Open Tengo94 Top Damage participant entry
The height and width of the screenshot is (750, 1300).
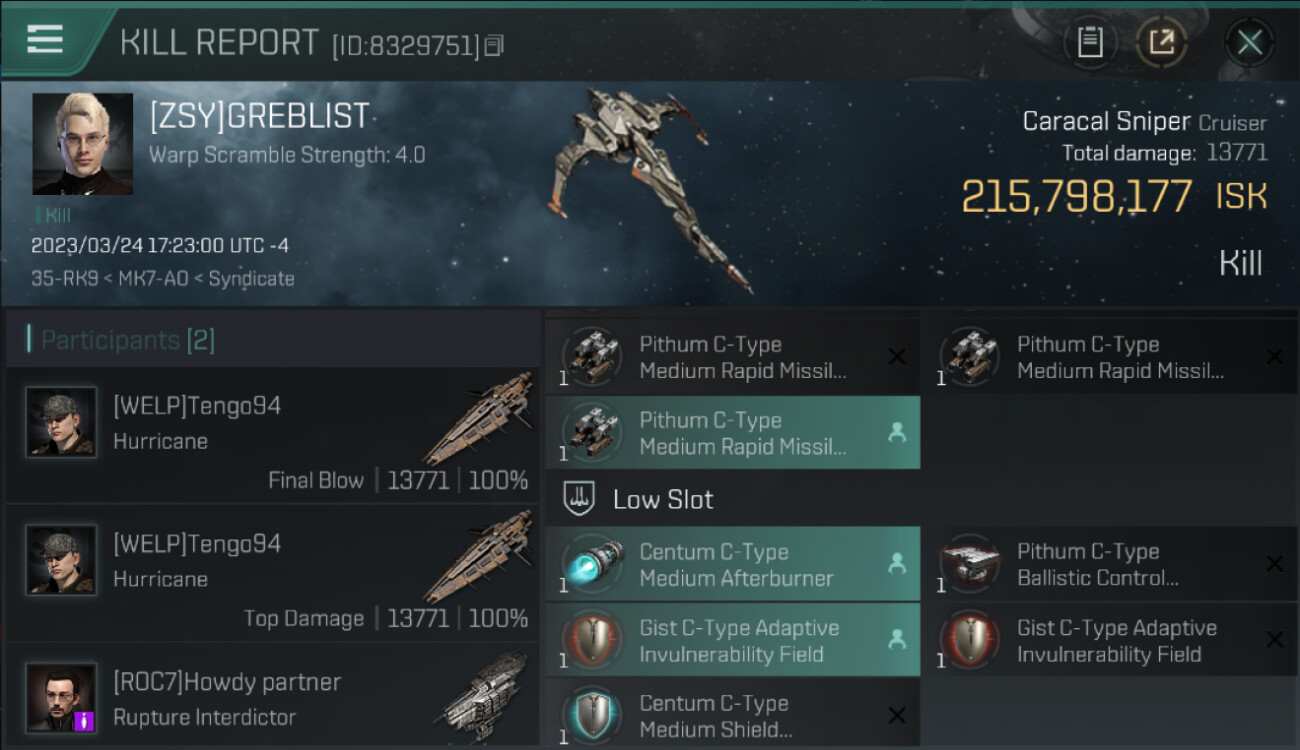coord(273,573)
